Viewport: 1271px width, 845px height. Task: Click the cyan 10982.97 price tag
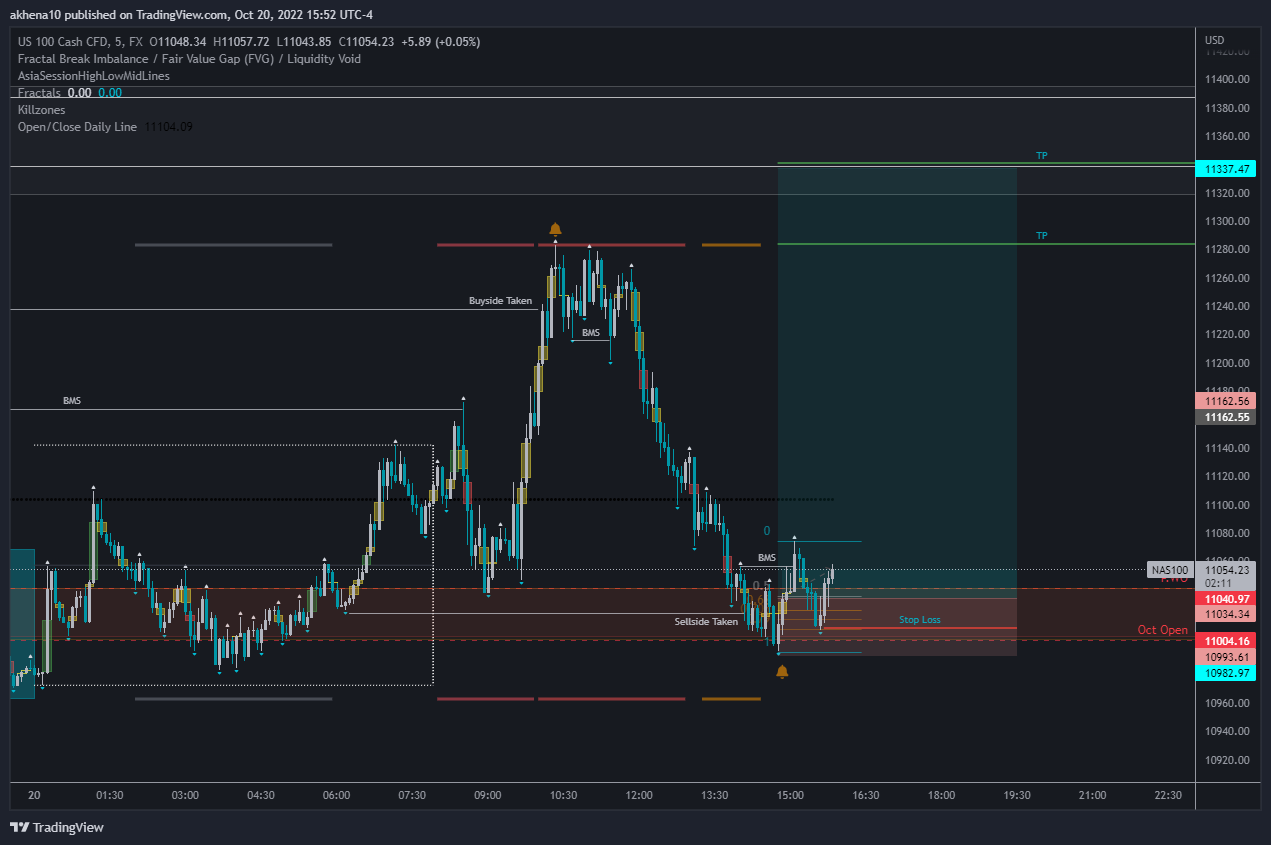(1225, 673)
